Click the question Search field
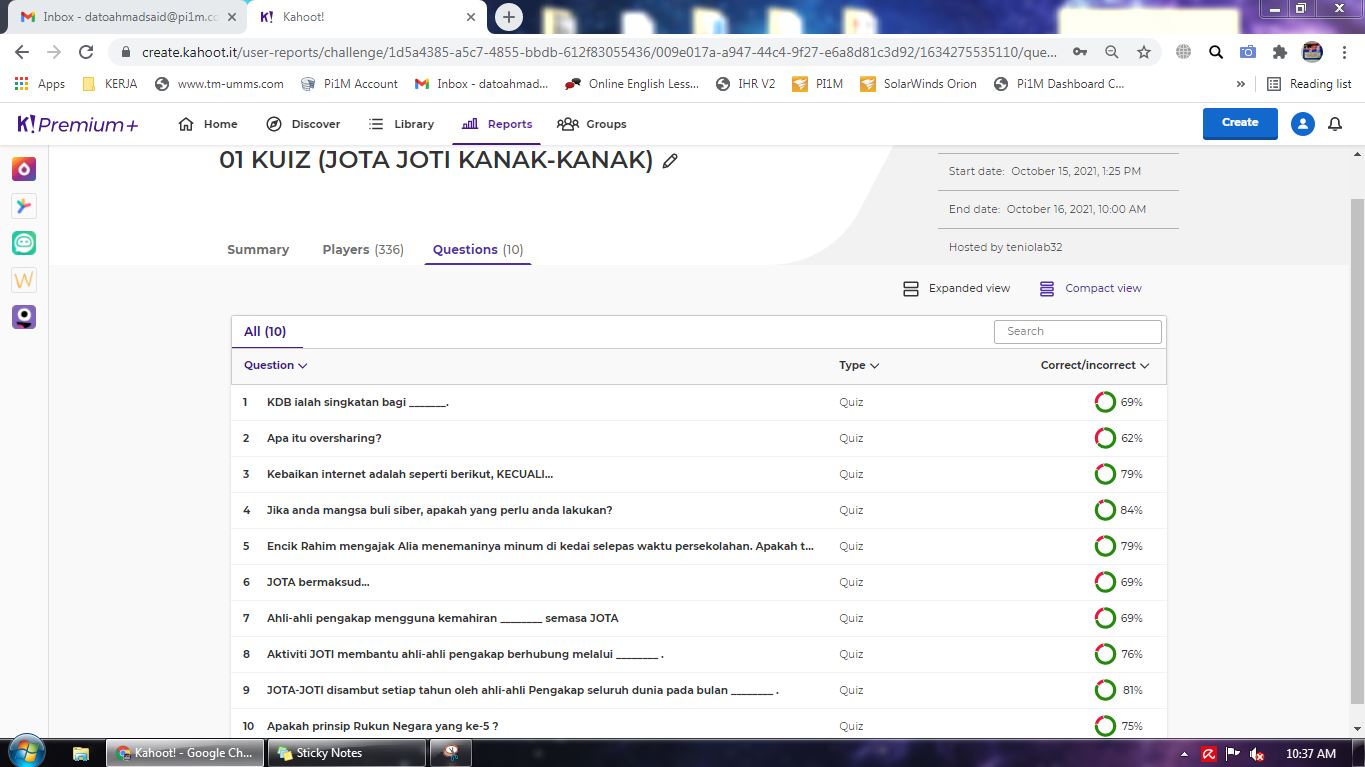This screenshot has height=767, width=1365. (x=1077, y=331)
